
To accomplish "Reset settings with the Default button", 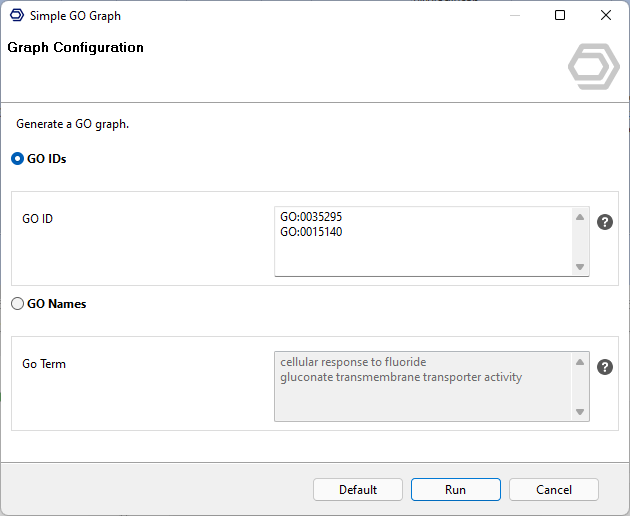I will [x=357, y=489].
